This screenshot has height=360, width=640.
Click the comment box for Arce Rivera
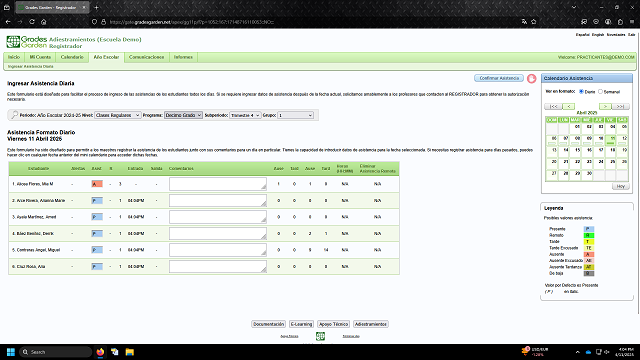pos(218,200)
